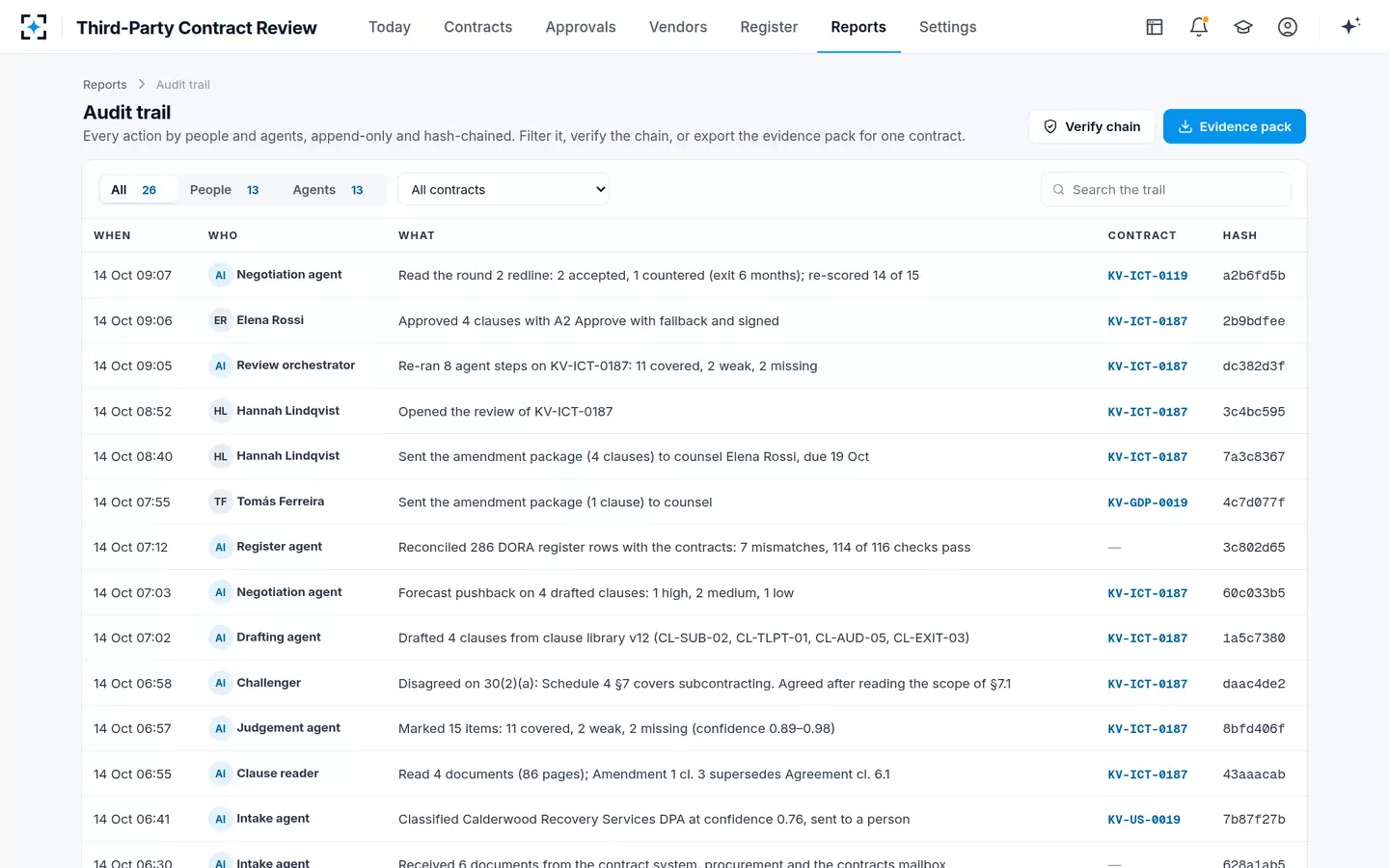Open the Register tab
The image size is (1389, 868).
(769, 27)
